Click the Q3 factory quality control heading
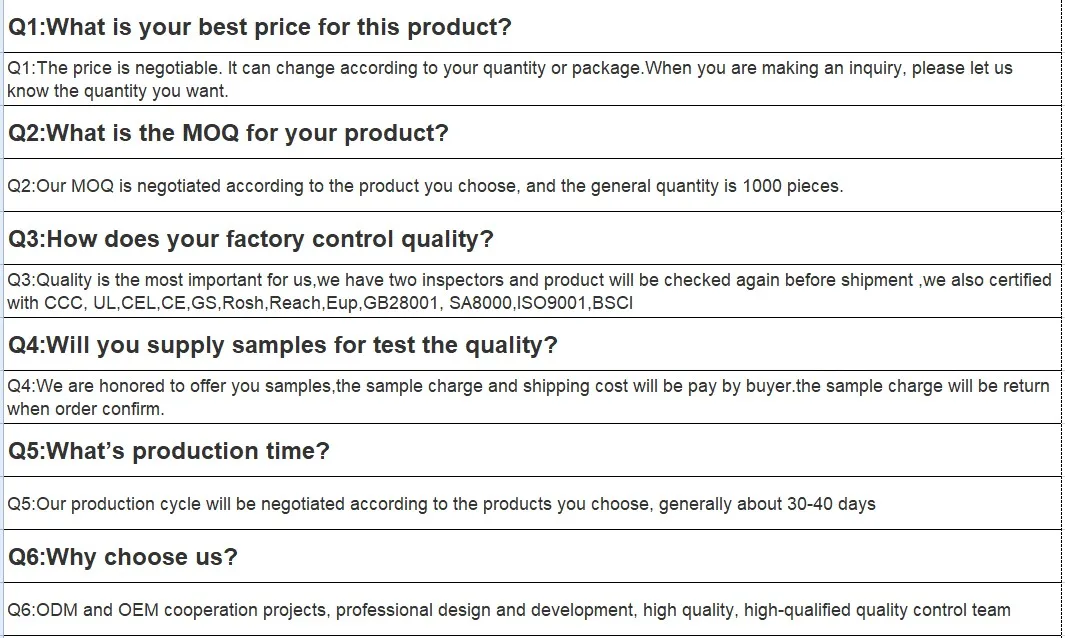Screen dimensions: 1065x638 pyautogui.click(x=250, y=239)
